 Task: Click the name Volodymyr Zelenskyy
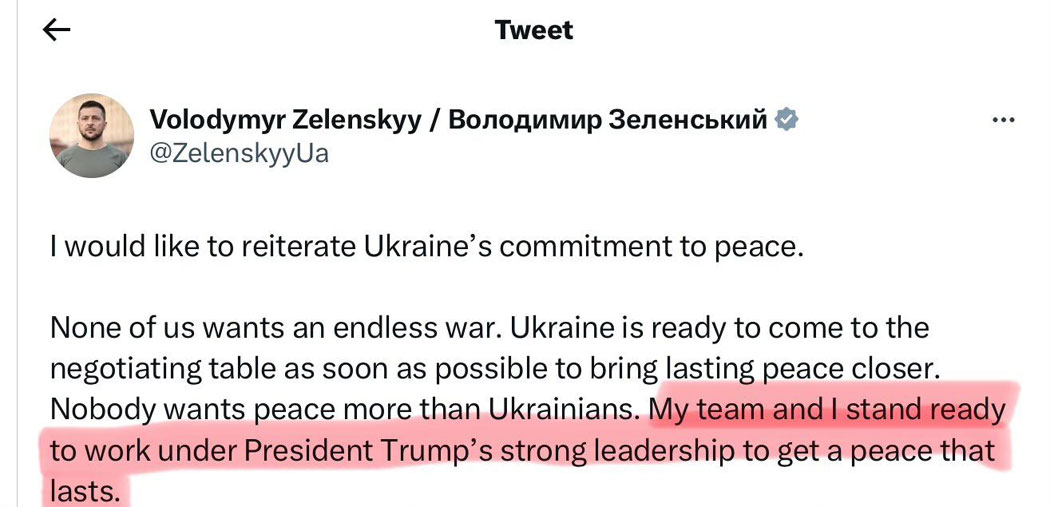[x=285, y=121]
